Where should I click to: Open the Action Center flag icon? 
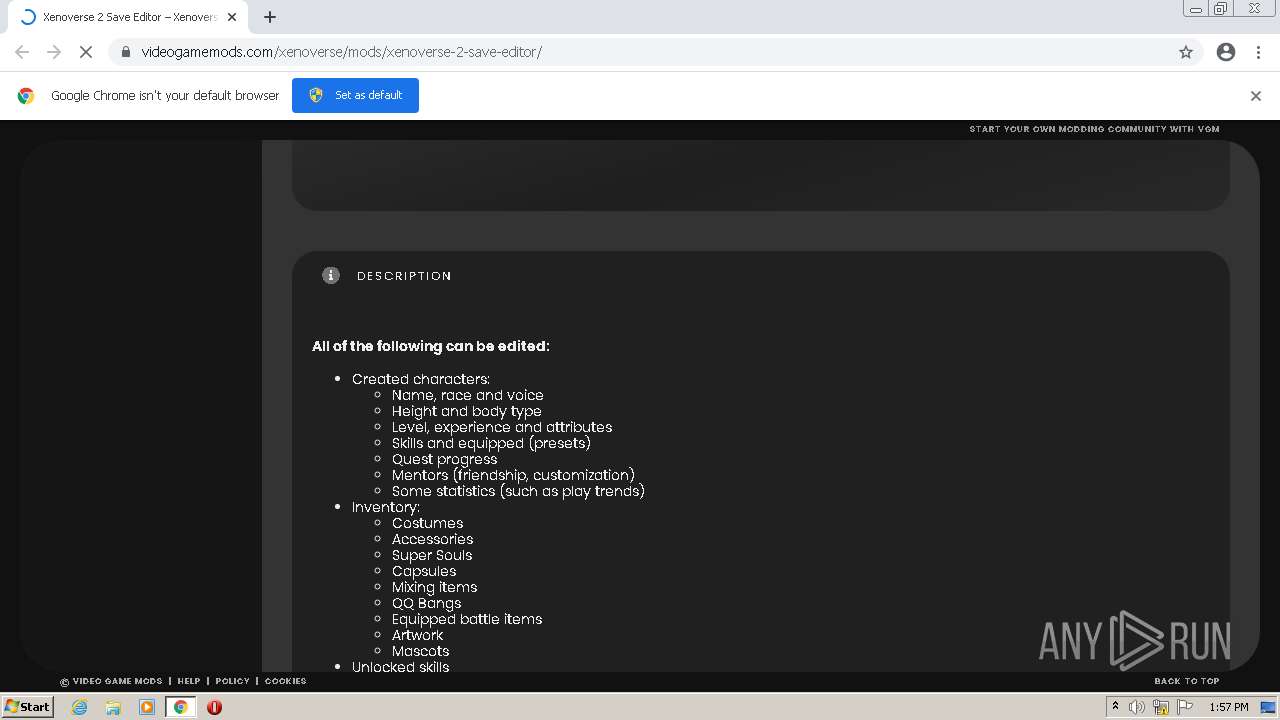[x=1185, y=707]
